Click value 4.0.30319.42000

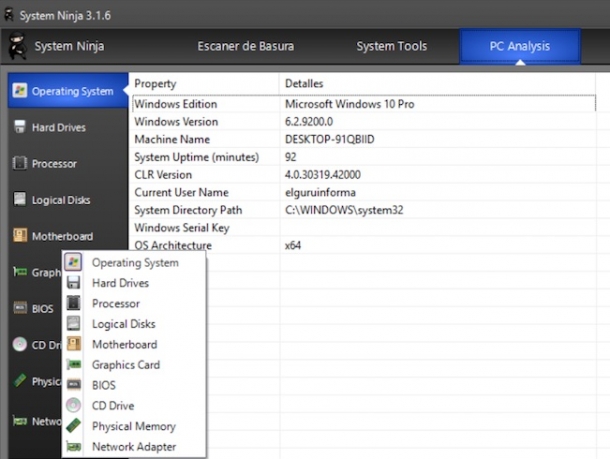coord(323,175)
